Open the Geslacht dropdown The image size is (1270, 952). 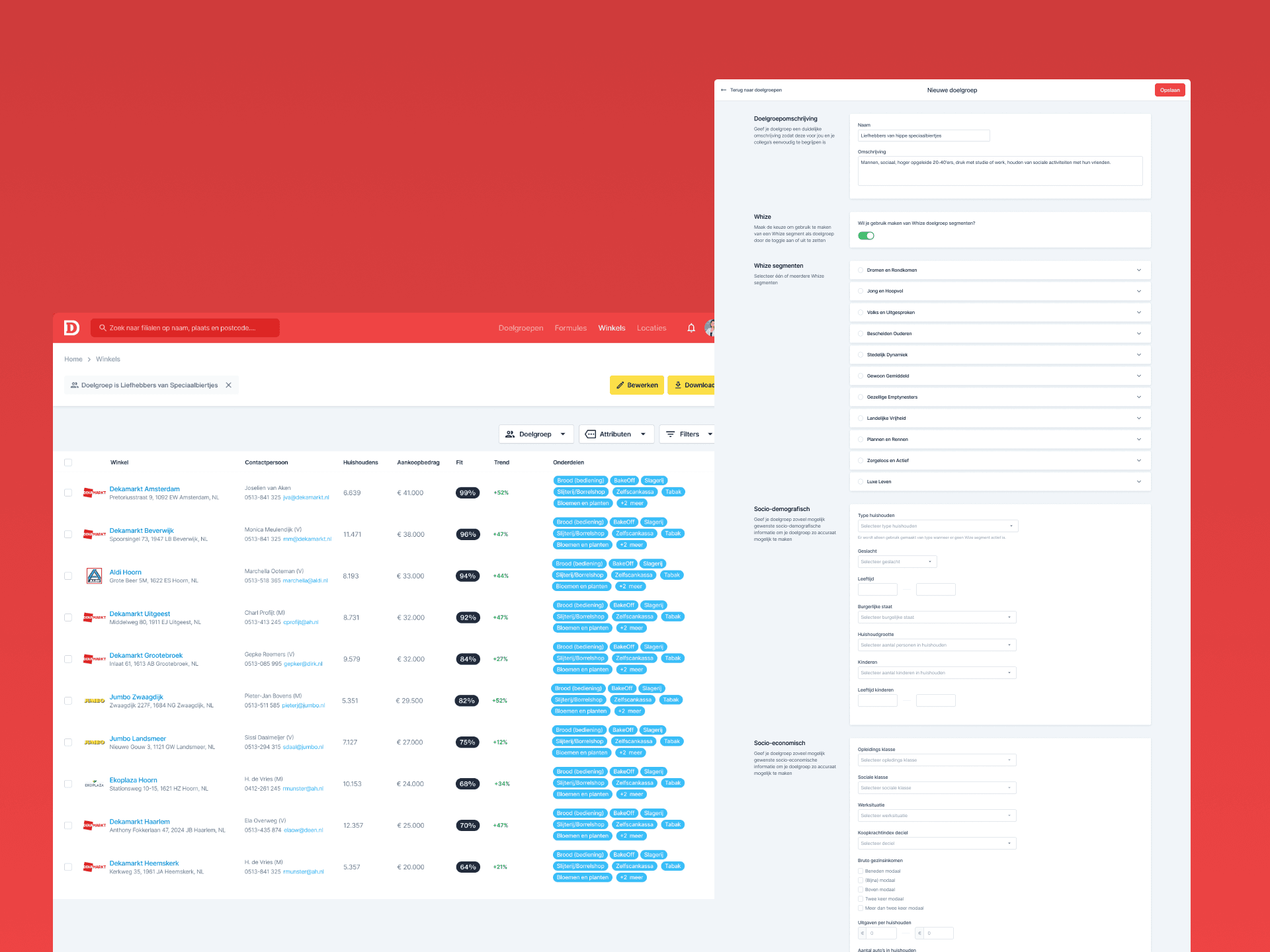897,562
